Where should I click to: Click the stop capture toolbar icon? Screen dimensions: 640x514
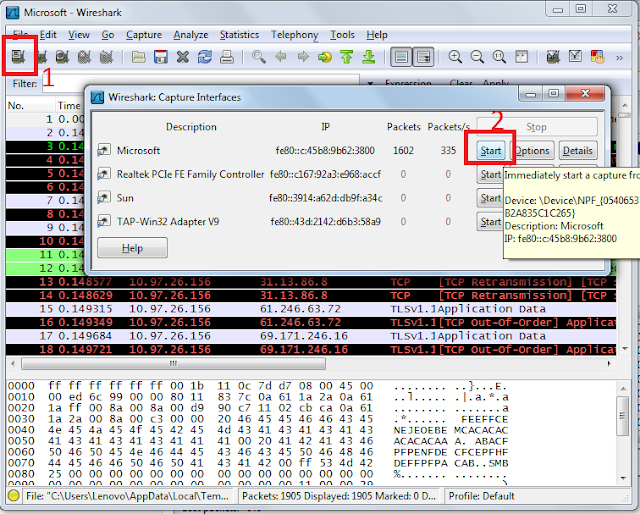pos(84,57)
